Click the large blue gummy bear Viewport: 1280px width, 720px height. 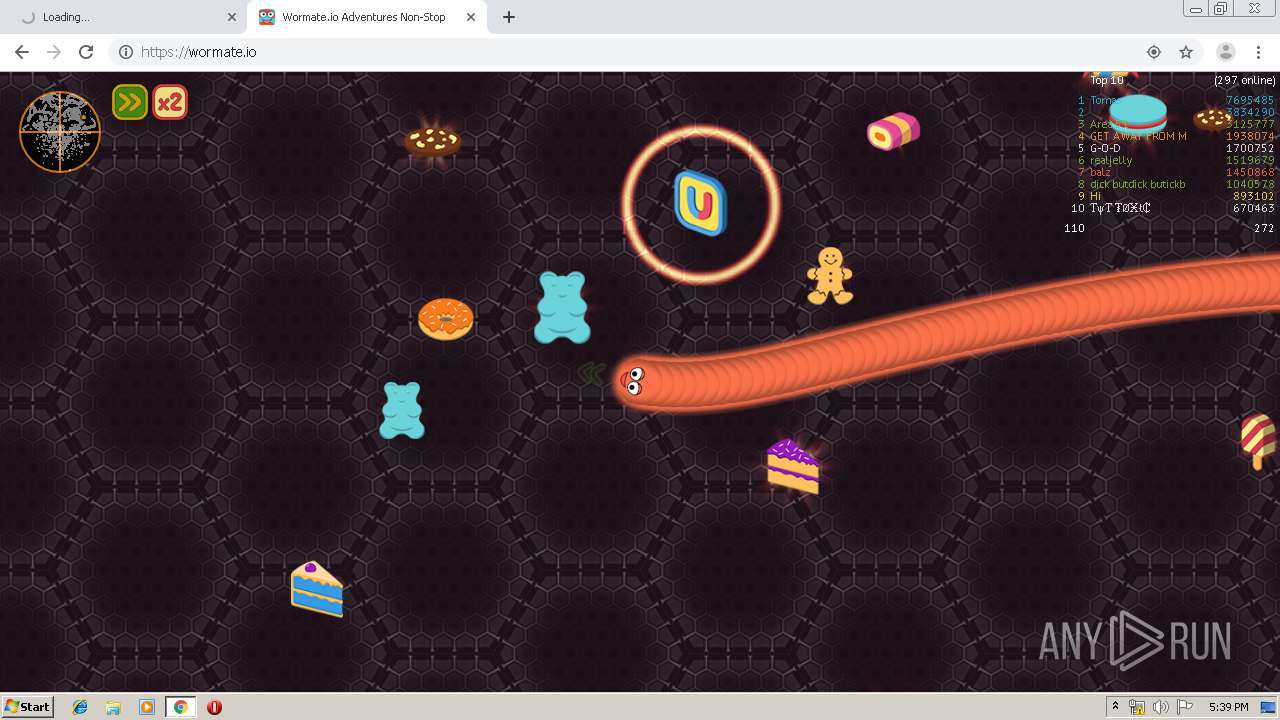click(562, 307)
